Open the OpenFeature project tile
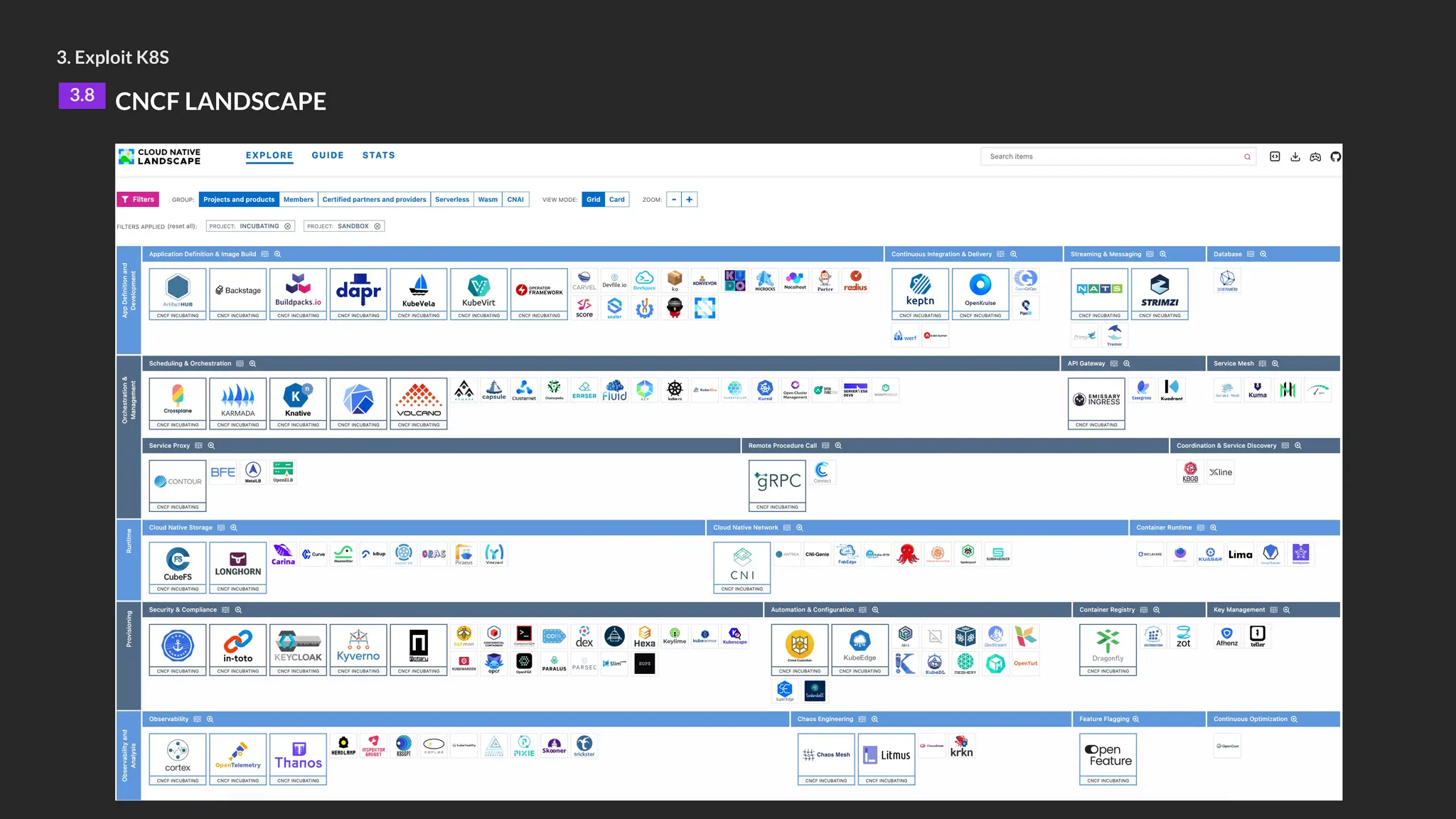 pyautogui.click(x=1108, y=755)
